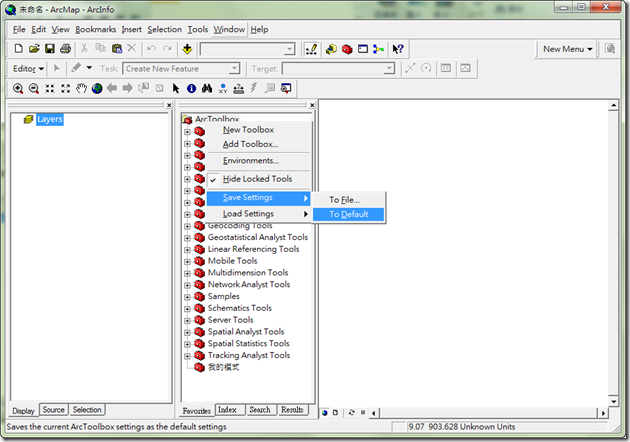
Task: Close the table of contents panel
Action: (169, 105)
